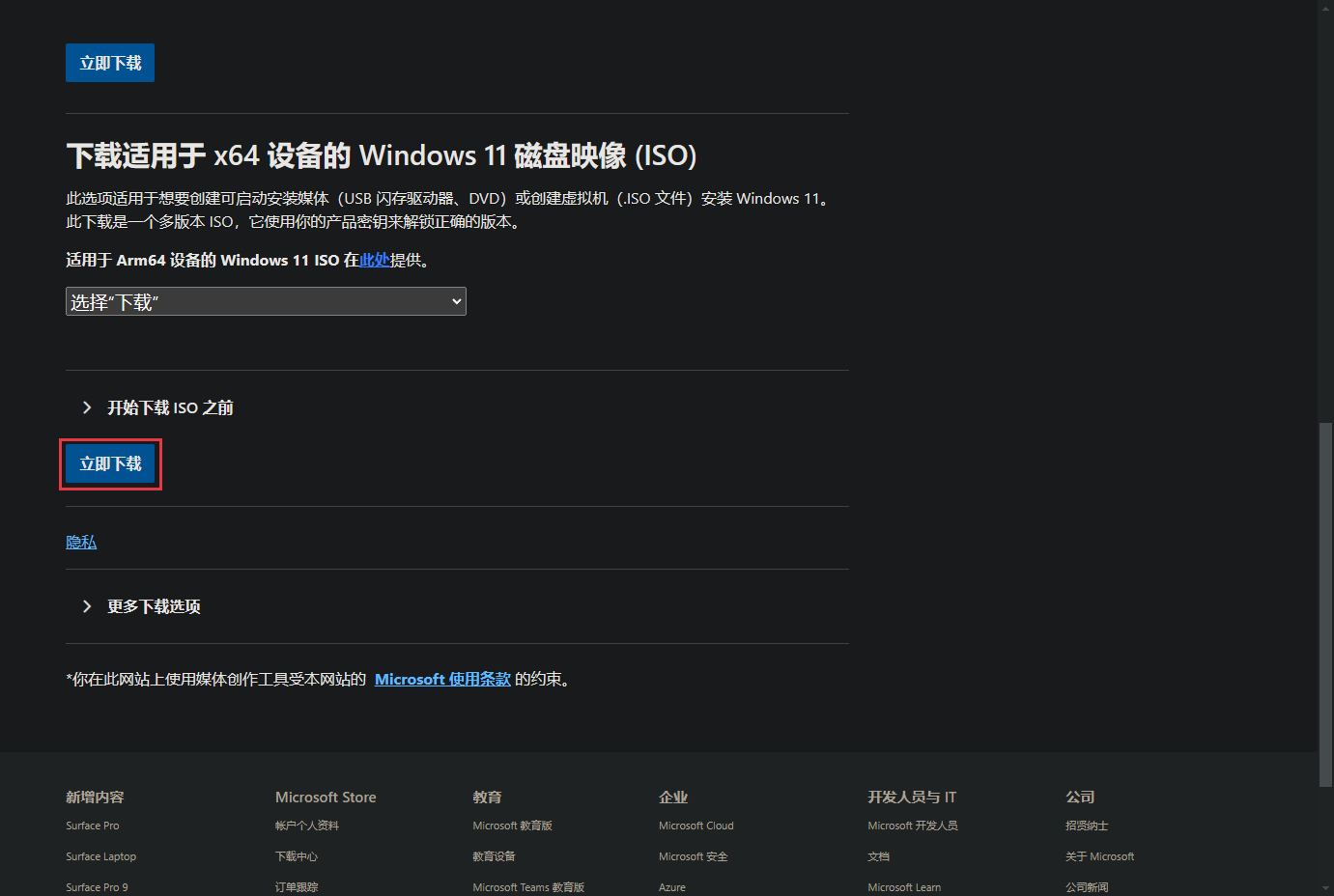The width and height of the screenshot is (1334, 896).
Task: Click the highlighted 立即下载 button
Action: coord(110,464)
